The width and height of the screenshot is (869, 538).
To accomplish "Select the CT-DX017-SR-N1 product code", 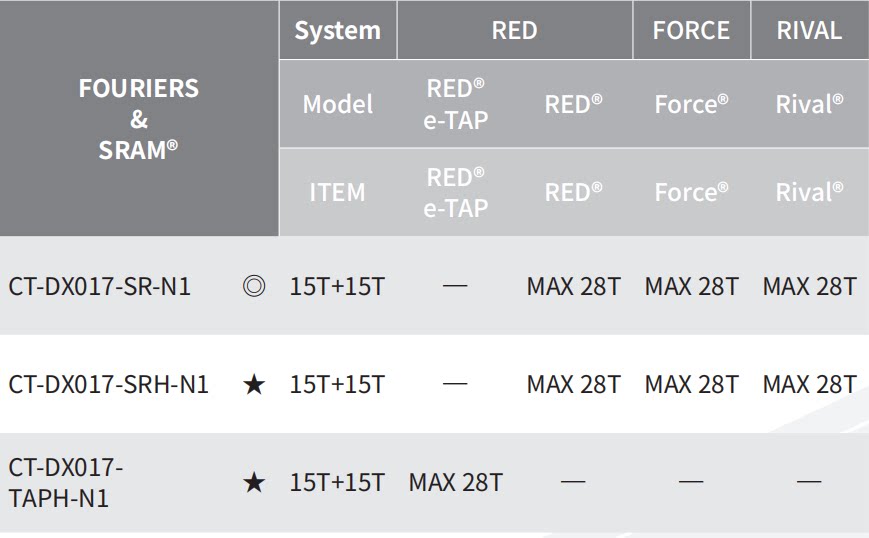I will (100, 287).
